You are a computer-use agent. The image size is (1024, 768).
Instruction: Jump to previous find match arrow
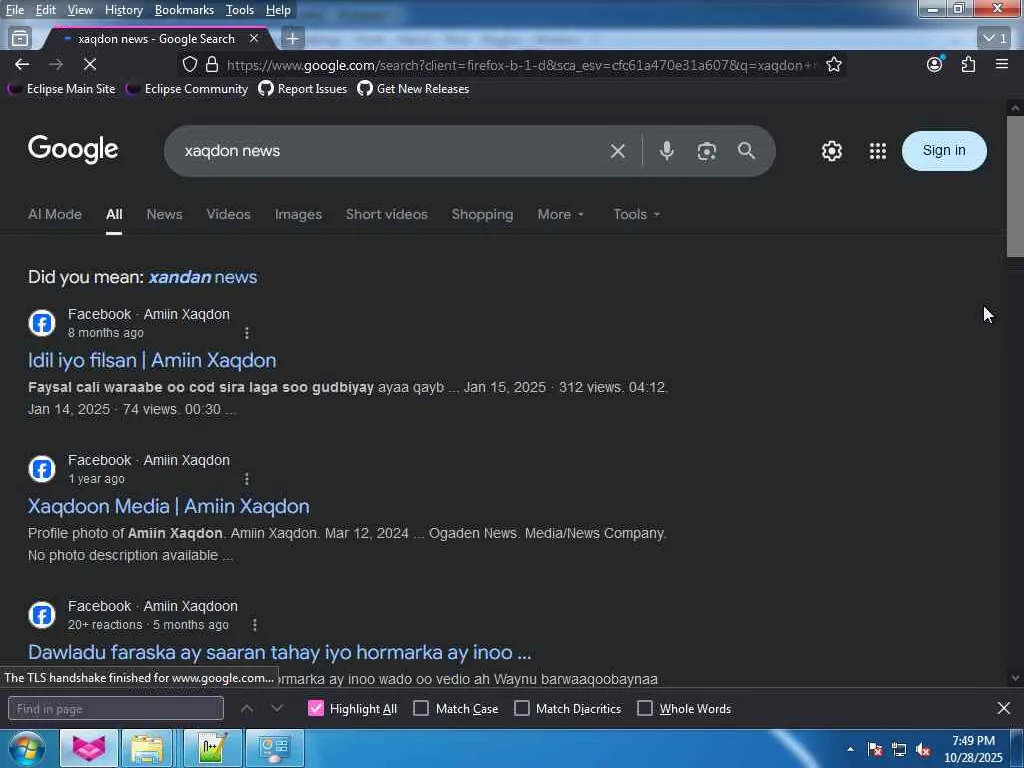[x=247, y=709]
